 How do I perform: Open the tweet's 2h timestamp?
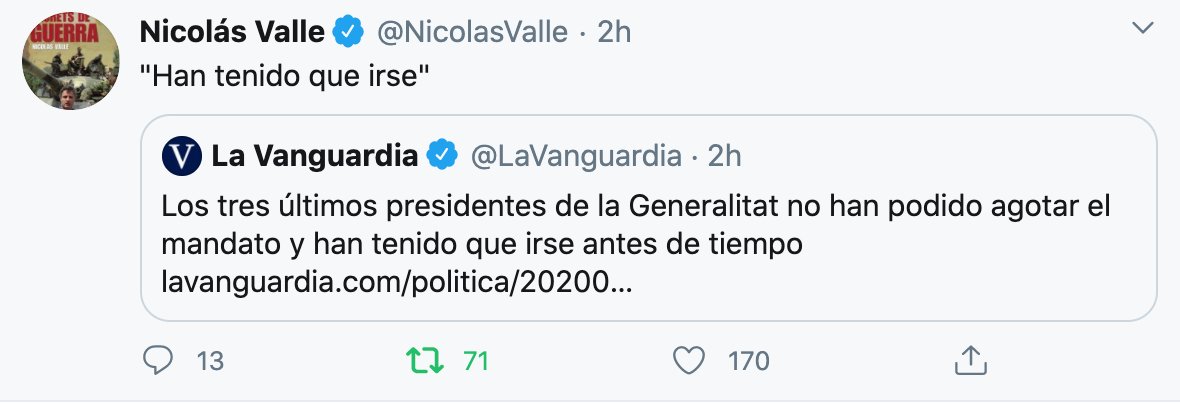point(614,32)
